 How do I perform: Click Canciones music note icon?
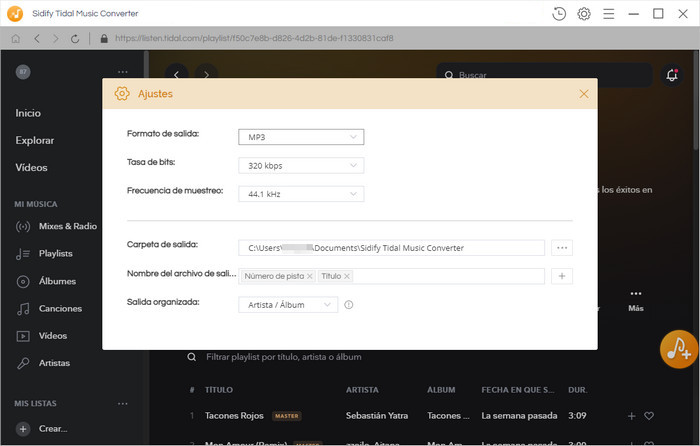(23, 309)
